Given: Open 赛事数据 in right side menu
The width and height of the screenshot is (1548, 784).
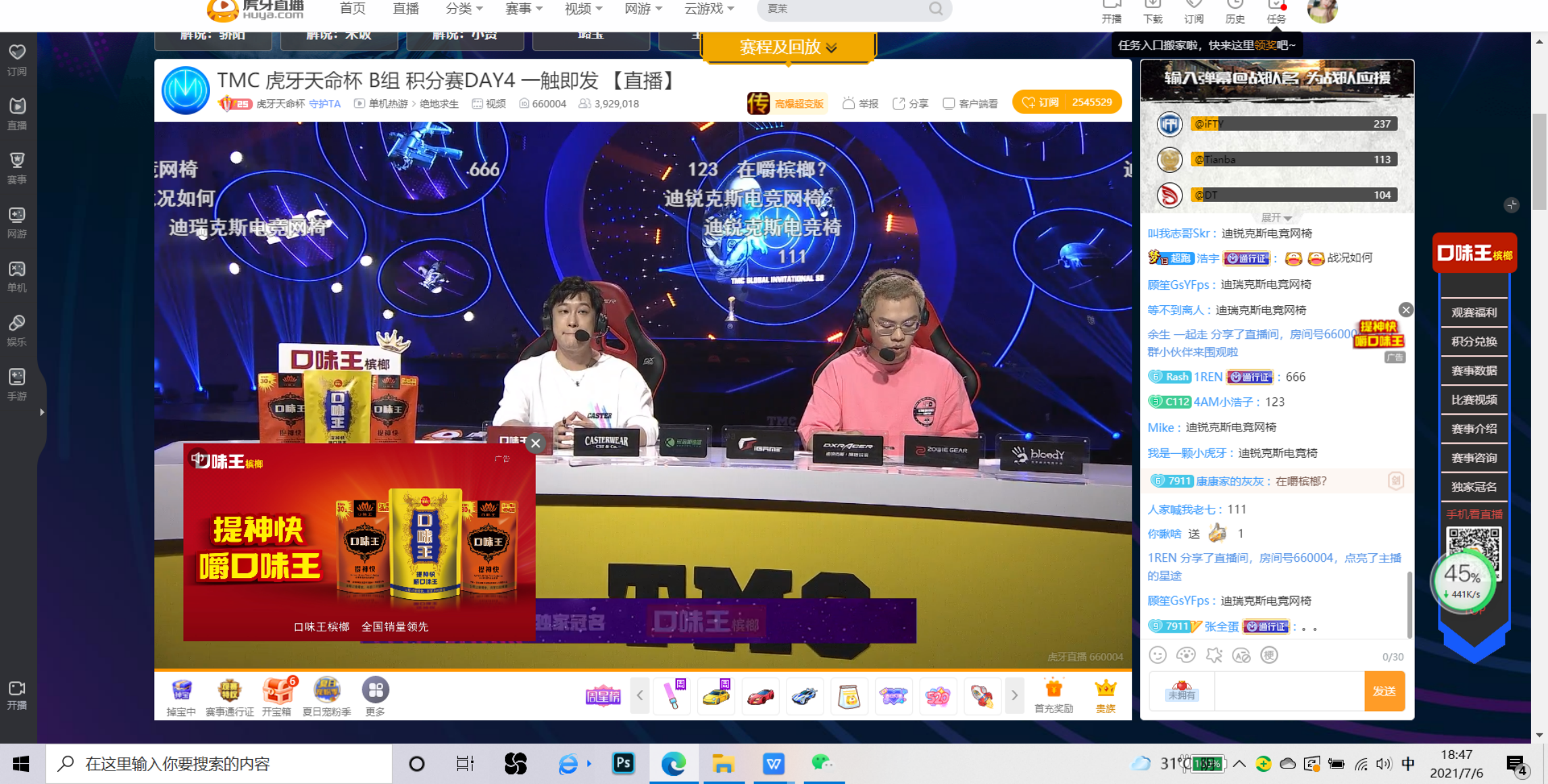Looking at the screenshot, I should (x=1474, y=370).
